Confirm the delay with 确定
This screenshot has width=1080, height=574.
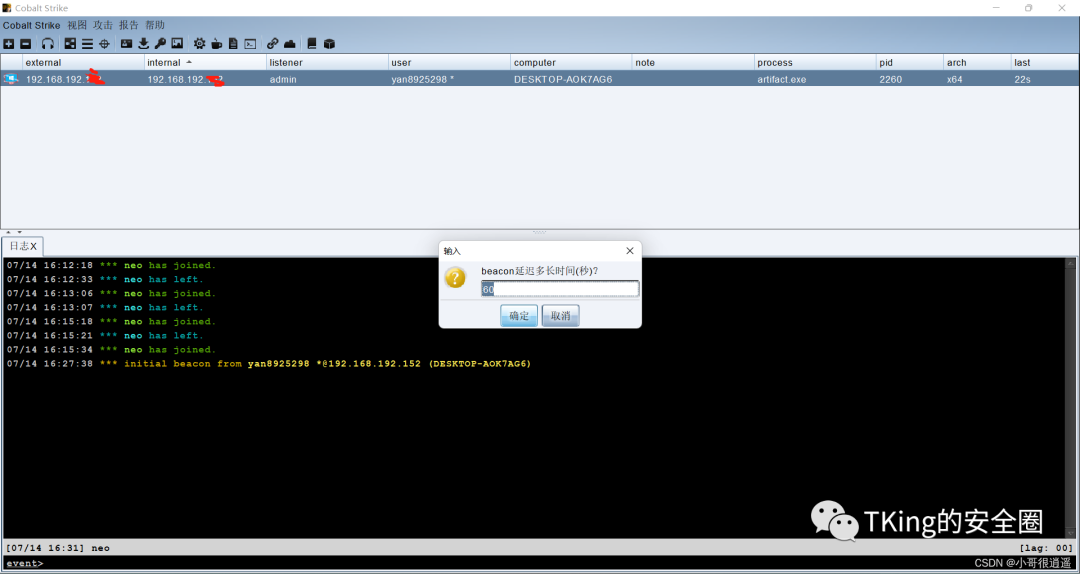[519, 316]
